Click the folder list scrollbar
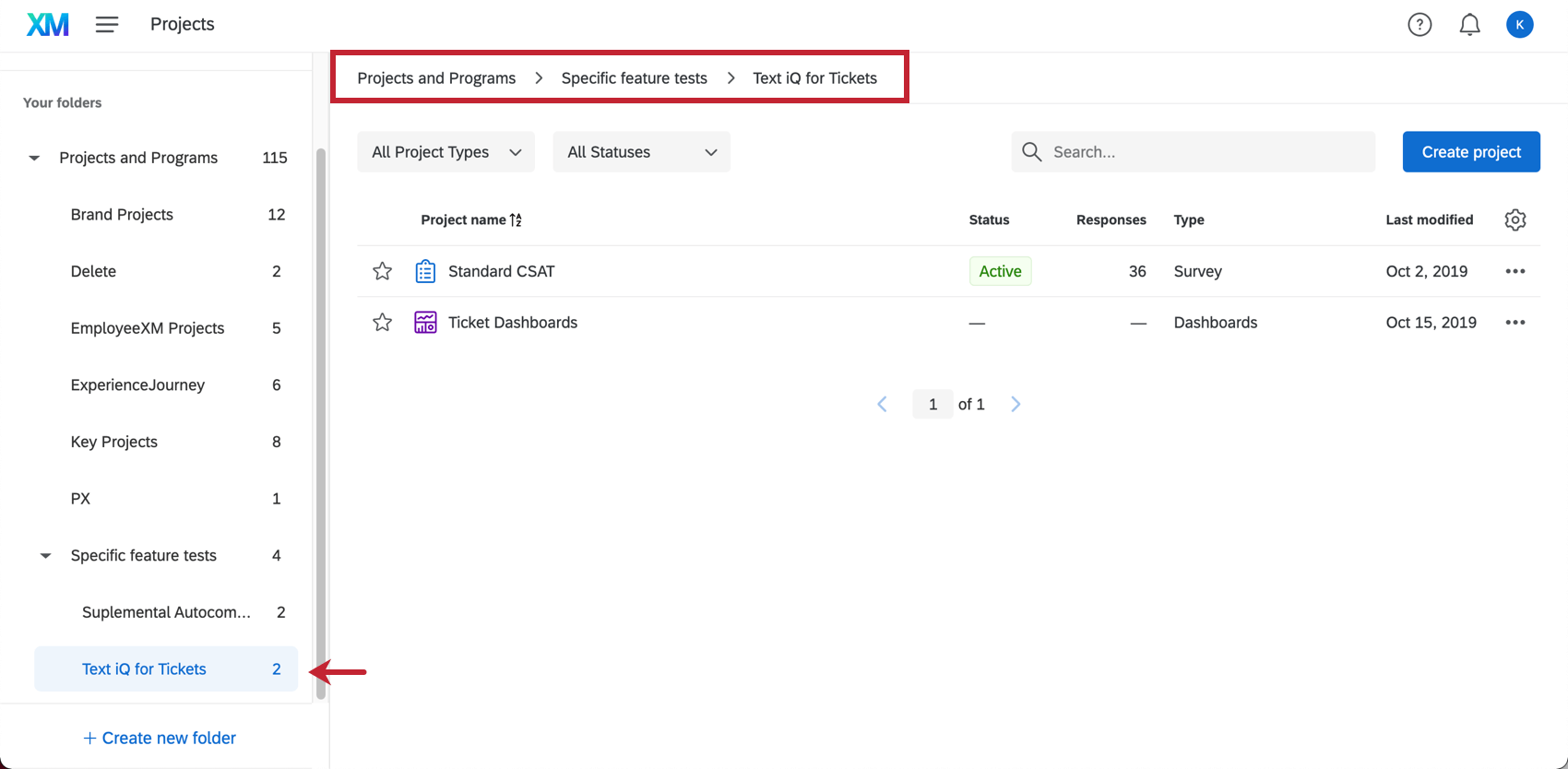This screenshot has width=1568, height=769. click(321, 424)
